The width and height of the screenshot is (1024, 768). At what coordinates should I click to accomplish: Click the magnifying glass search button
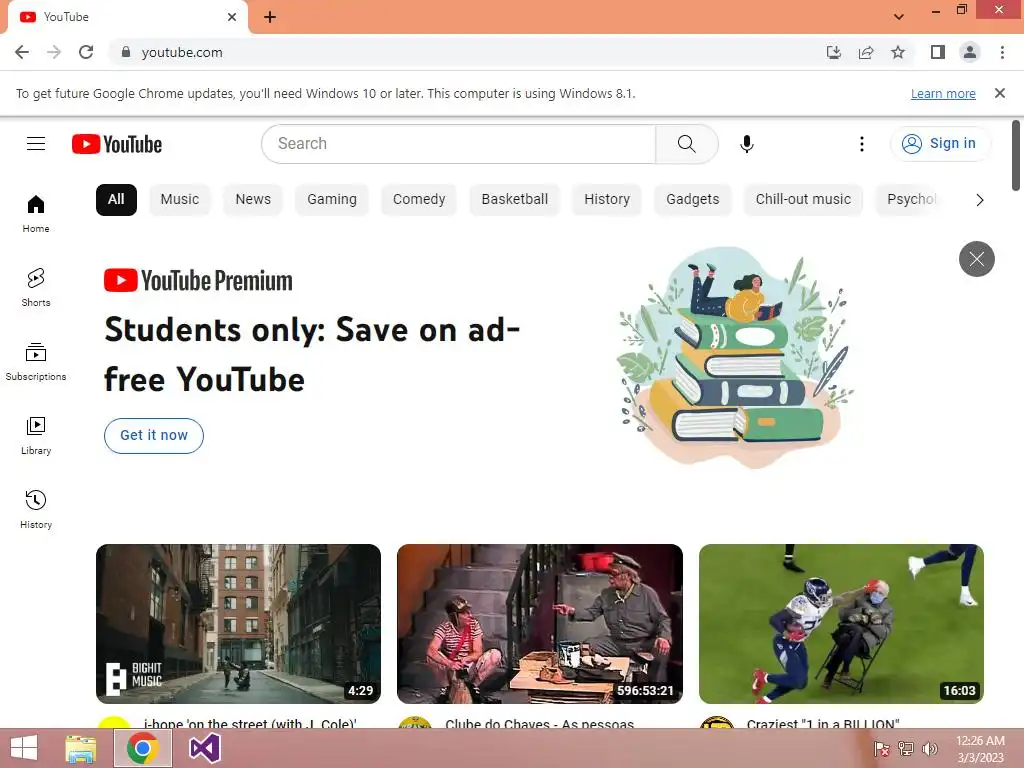686,144
